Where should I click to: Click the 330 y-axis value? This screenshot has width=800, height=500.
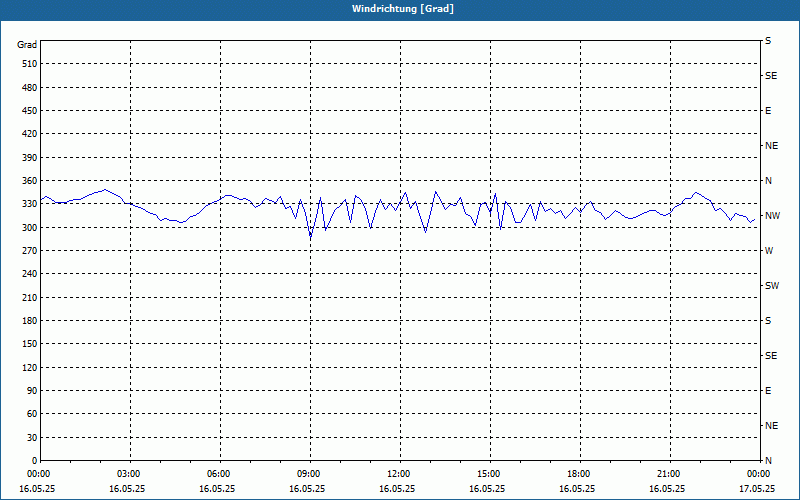click(30, 204)
